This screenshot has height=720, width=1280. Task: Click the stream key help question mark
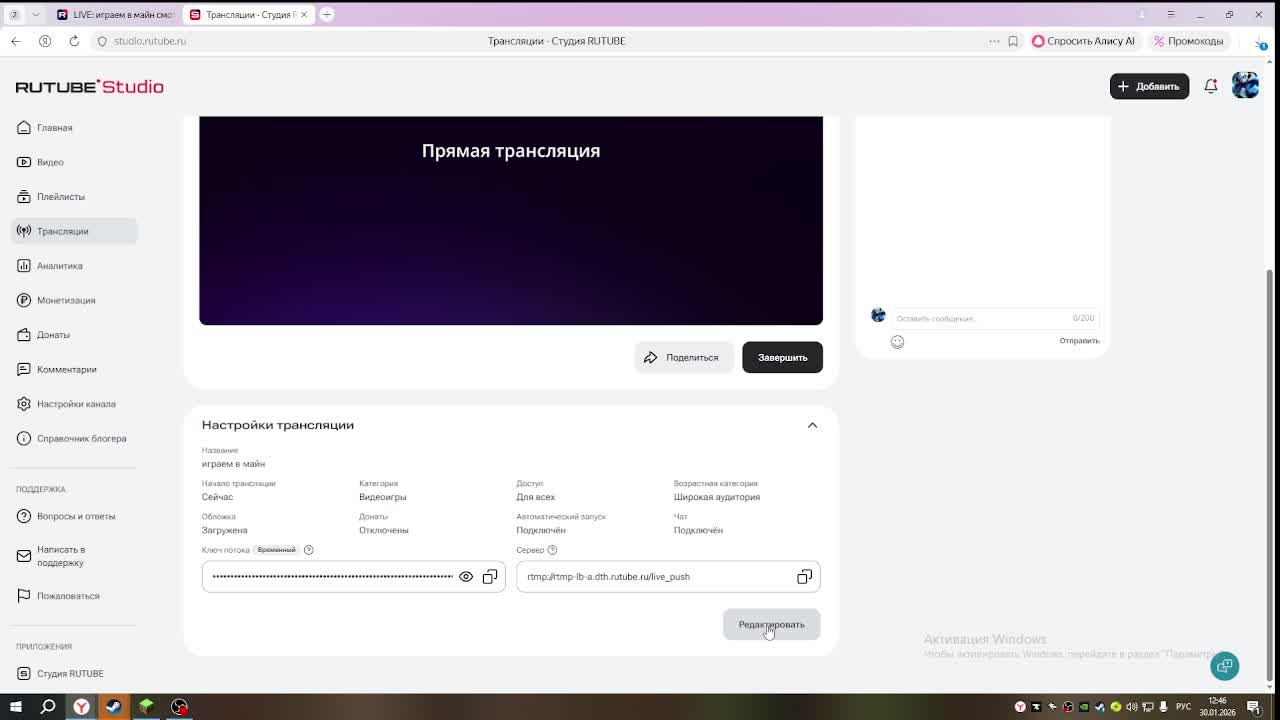308,550
